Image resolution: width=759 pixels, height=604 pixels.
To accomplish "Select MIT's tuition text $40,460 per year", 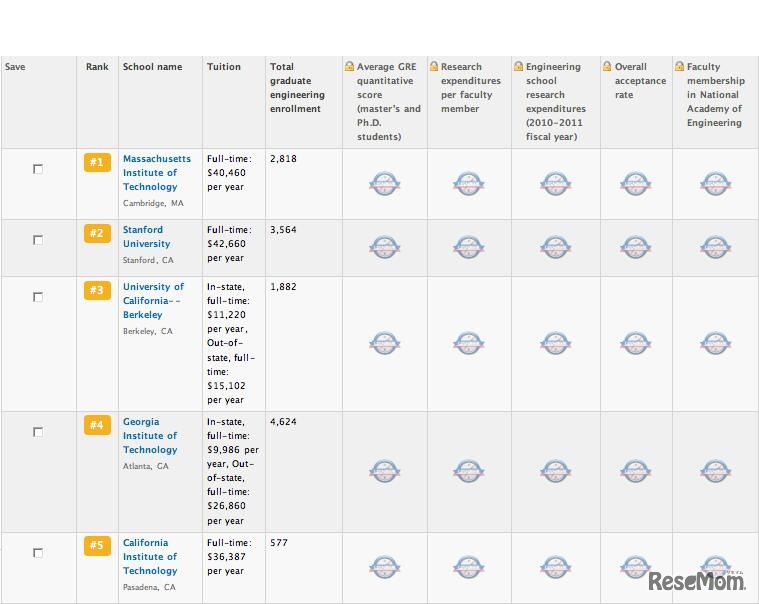I will click(226, 180).
